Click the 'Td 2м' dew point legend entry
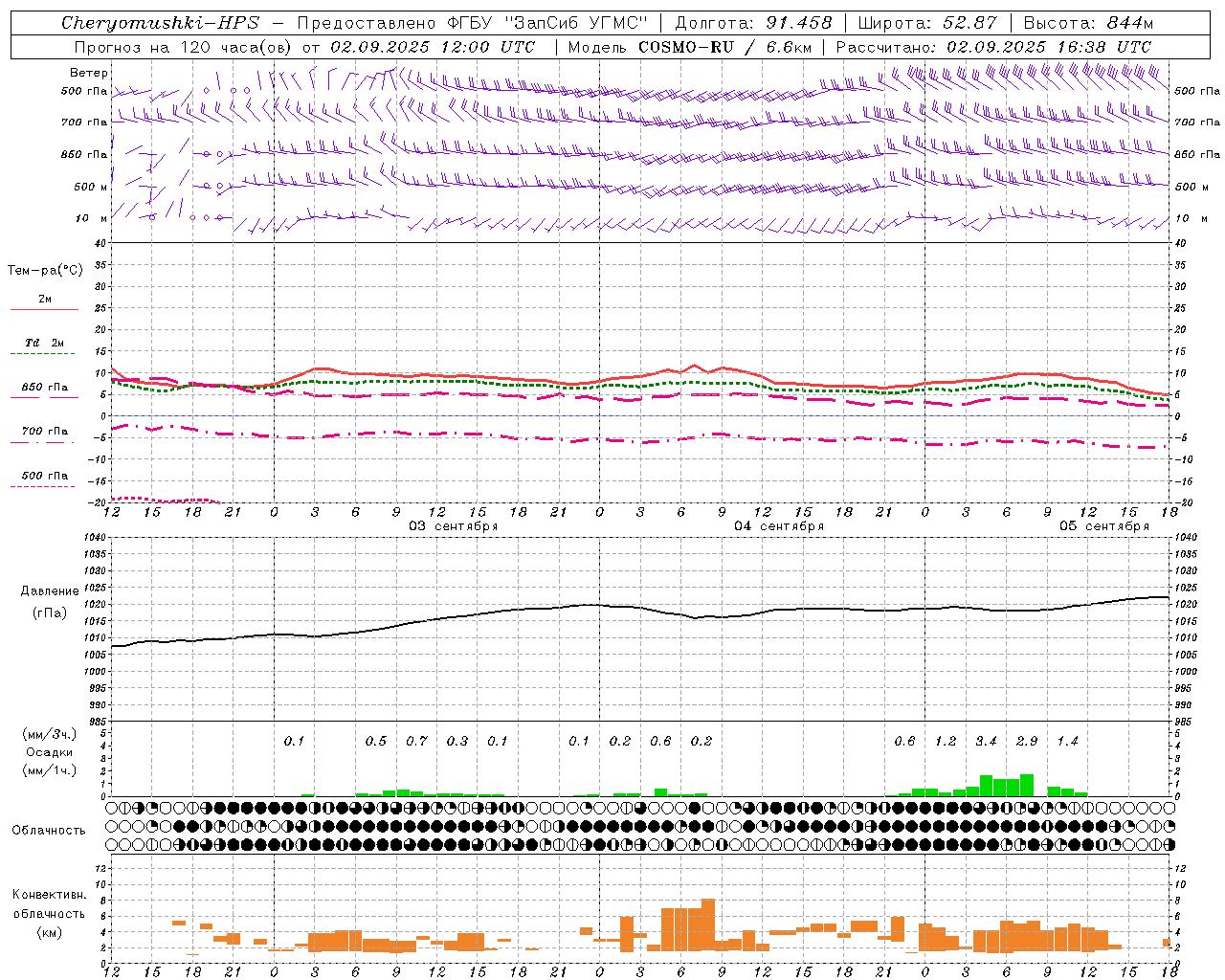The height and width of the screenshot is (980, 1225). (45, 343)
